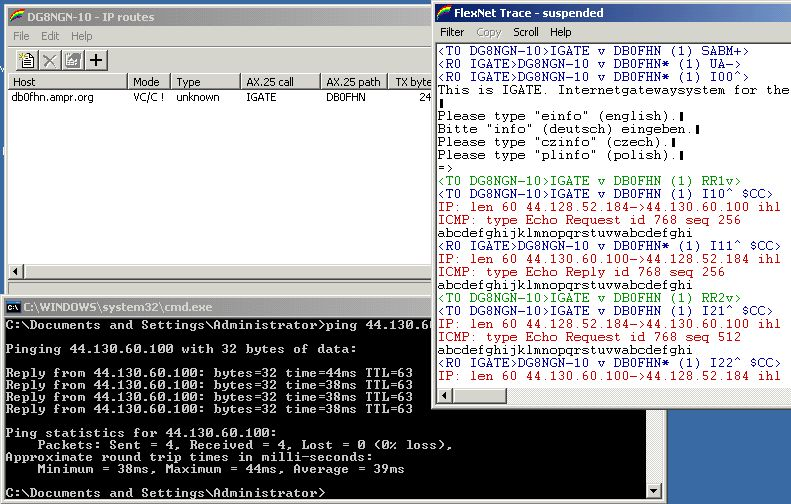Click the Type column header
791x504 pixels.
pyautogui.click(x=204, y=82)
